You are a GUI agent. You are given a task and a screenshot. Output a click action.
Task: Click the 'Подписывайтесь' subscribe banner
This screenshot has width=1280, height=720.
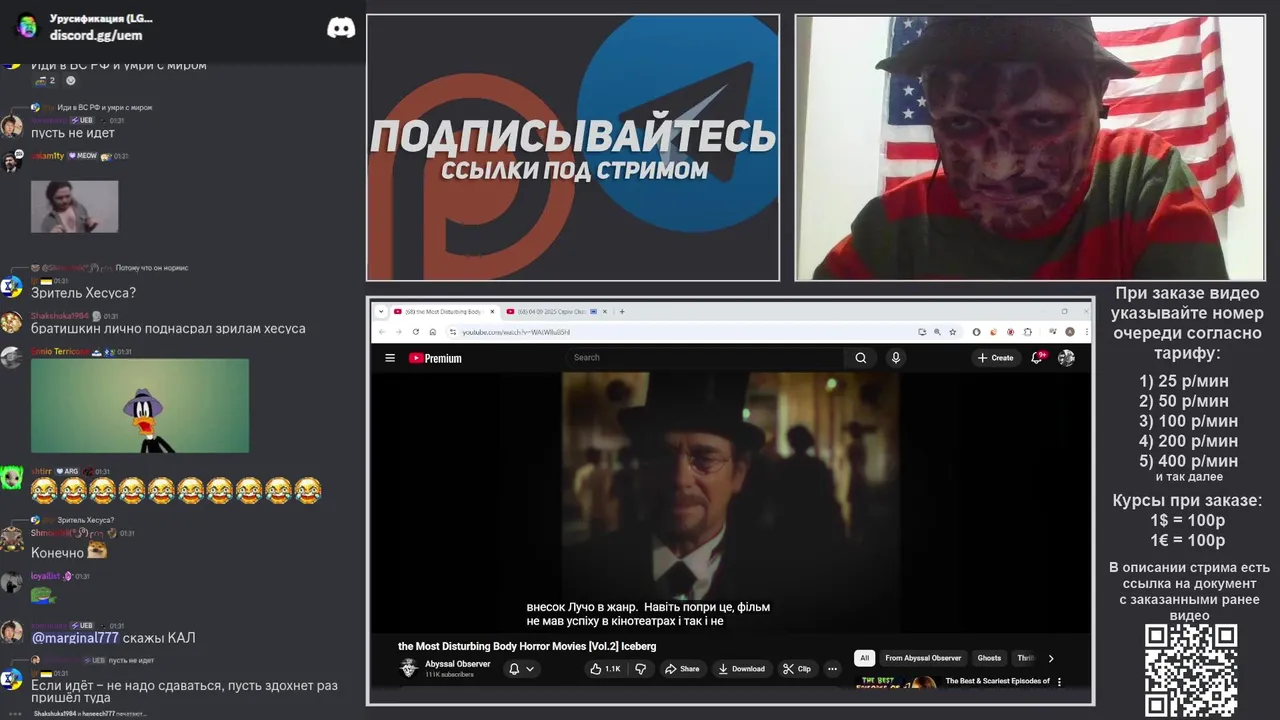coord(573,148)
